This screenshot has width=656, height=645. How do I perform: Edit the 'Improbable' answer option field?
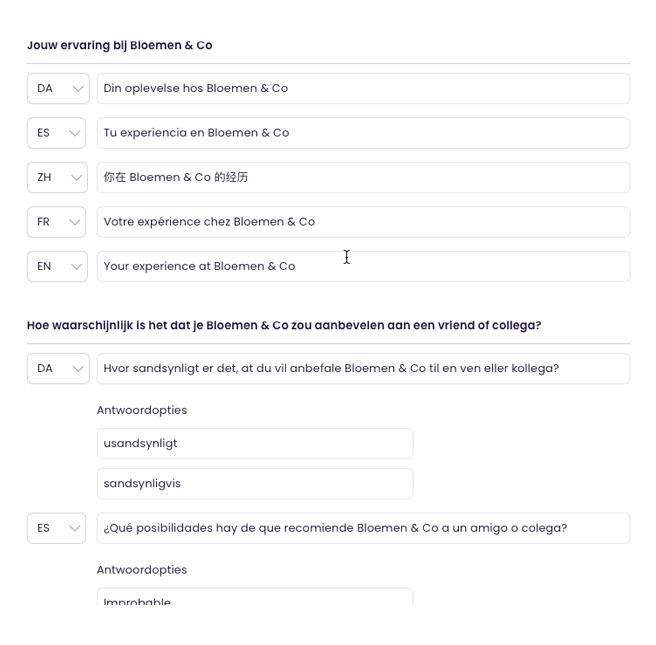[255, 600]
